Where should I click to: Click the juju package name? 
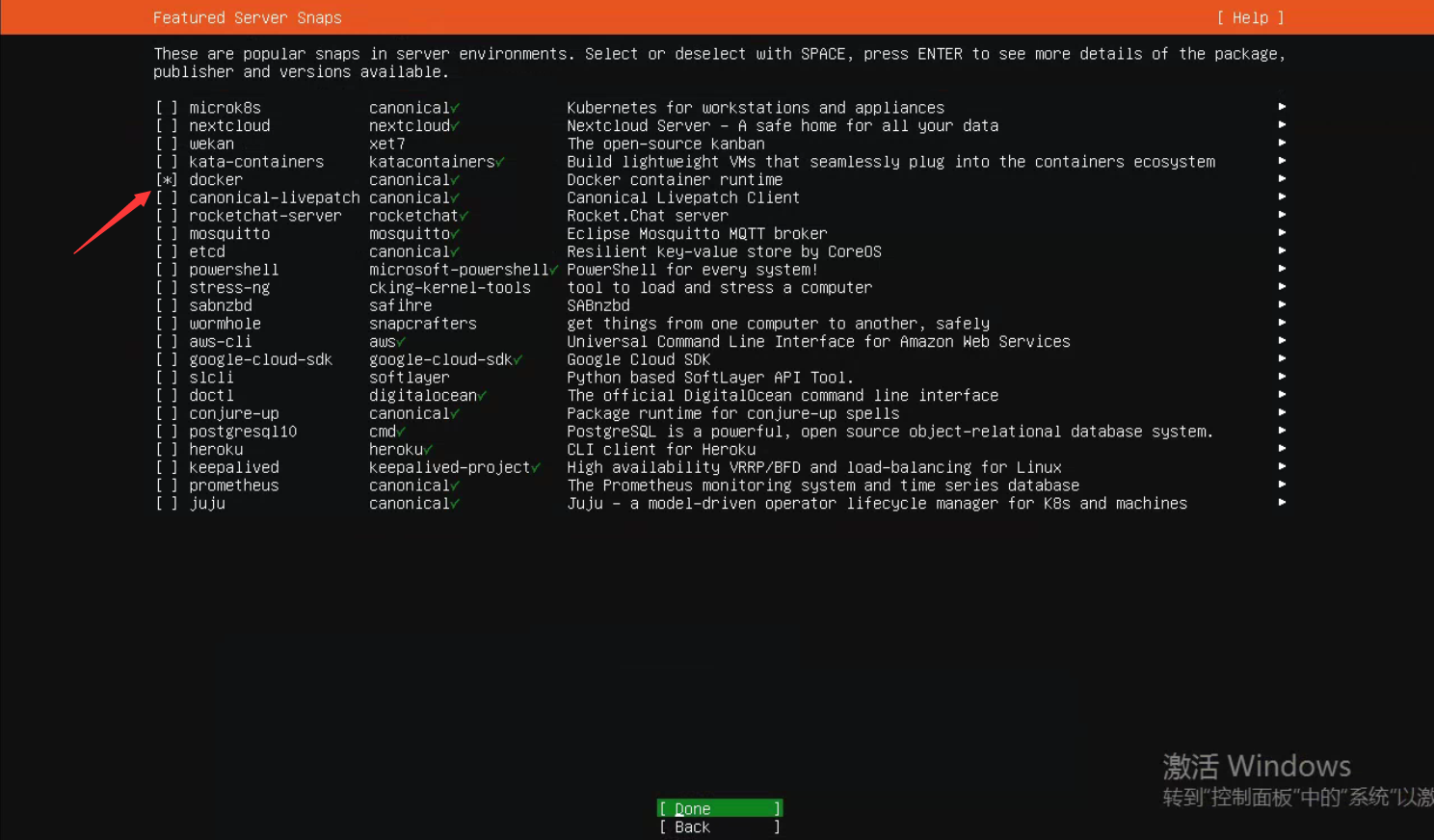click(207, 504)
